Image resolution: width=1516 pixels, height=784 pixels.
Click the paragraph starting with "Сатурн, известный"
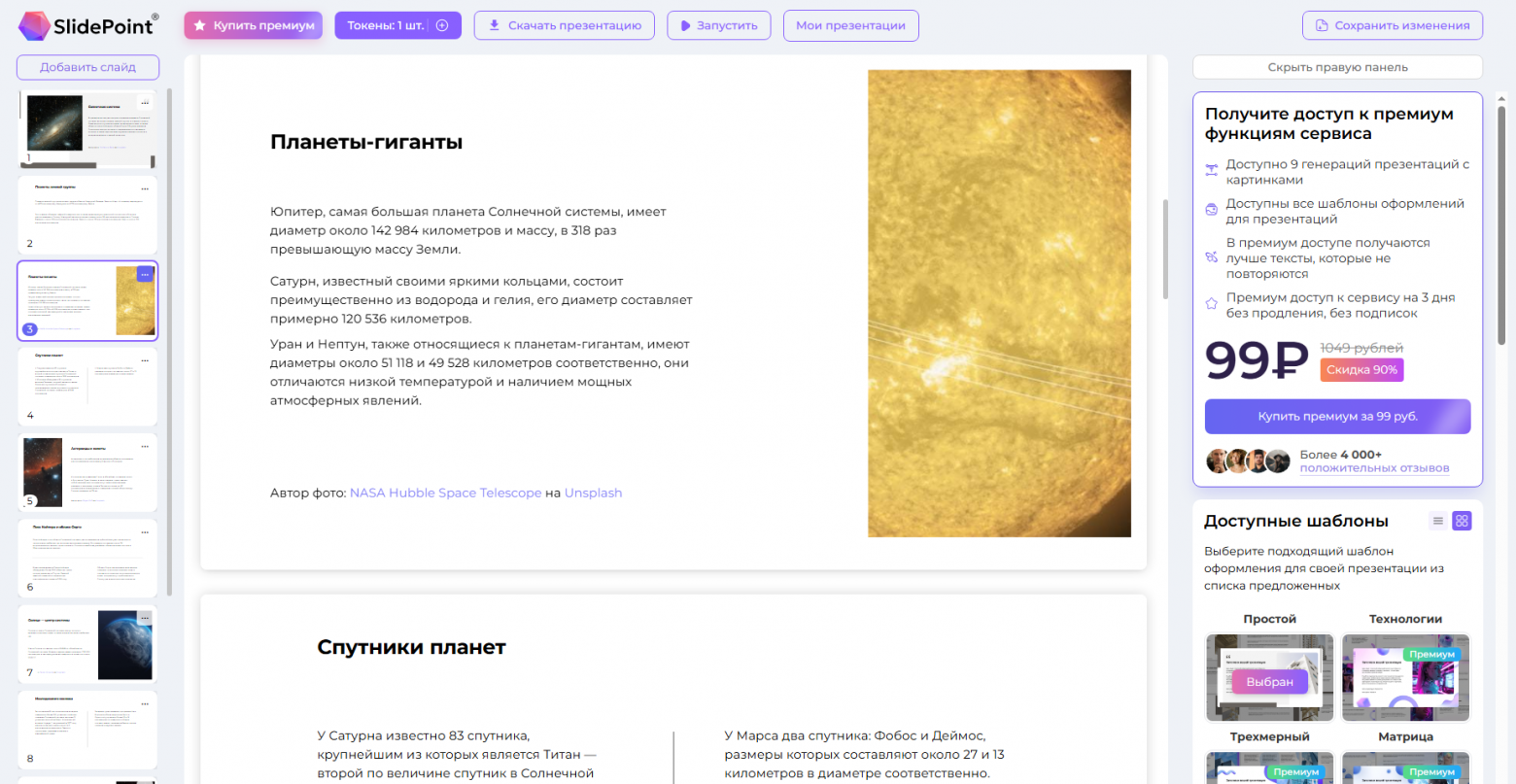pyautogui.click(x=481, y=300)
